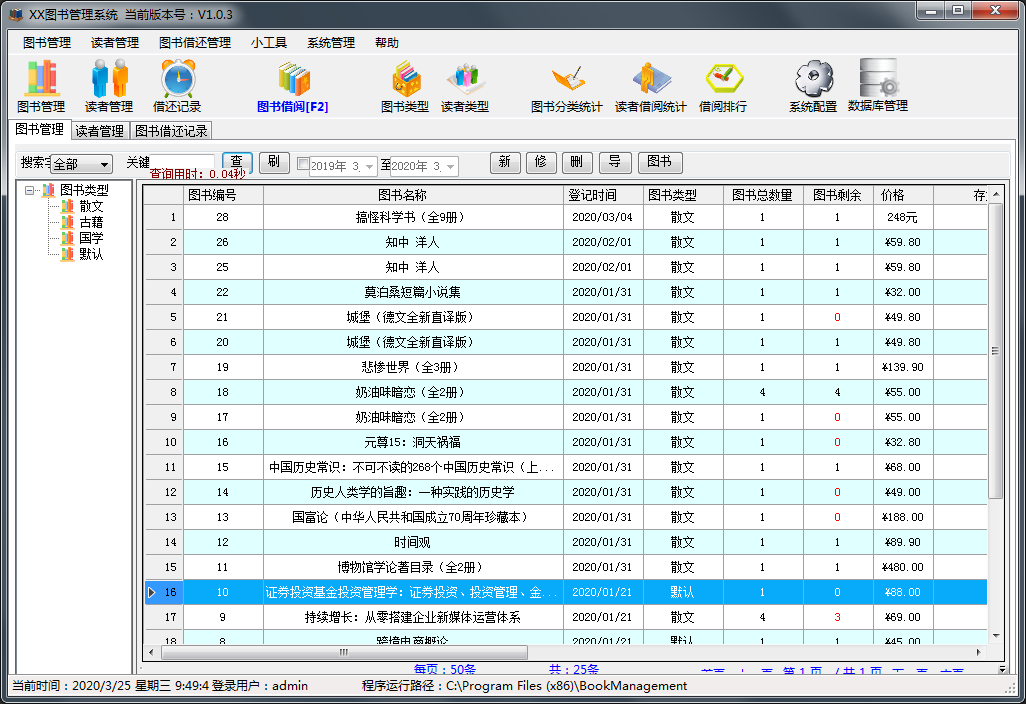1026x704 pixels.
Task: Sort by the 图书编号 column header
Action: 223,195
